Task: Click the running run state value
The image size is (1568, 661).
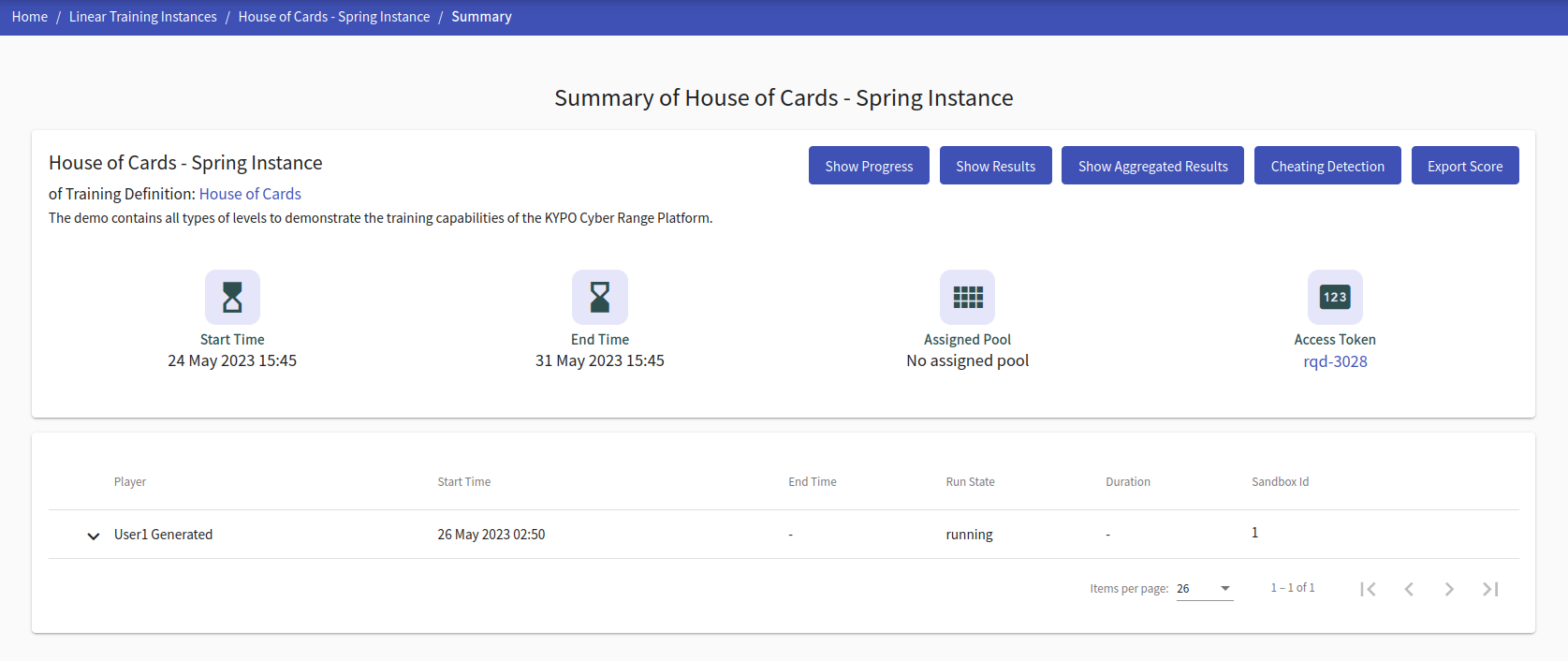Action: point(970,535)
